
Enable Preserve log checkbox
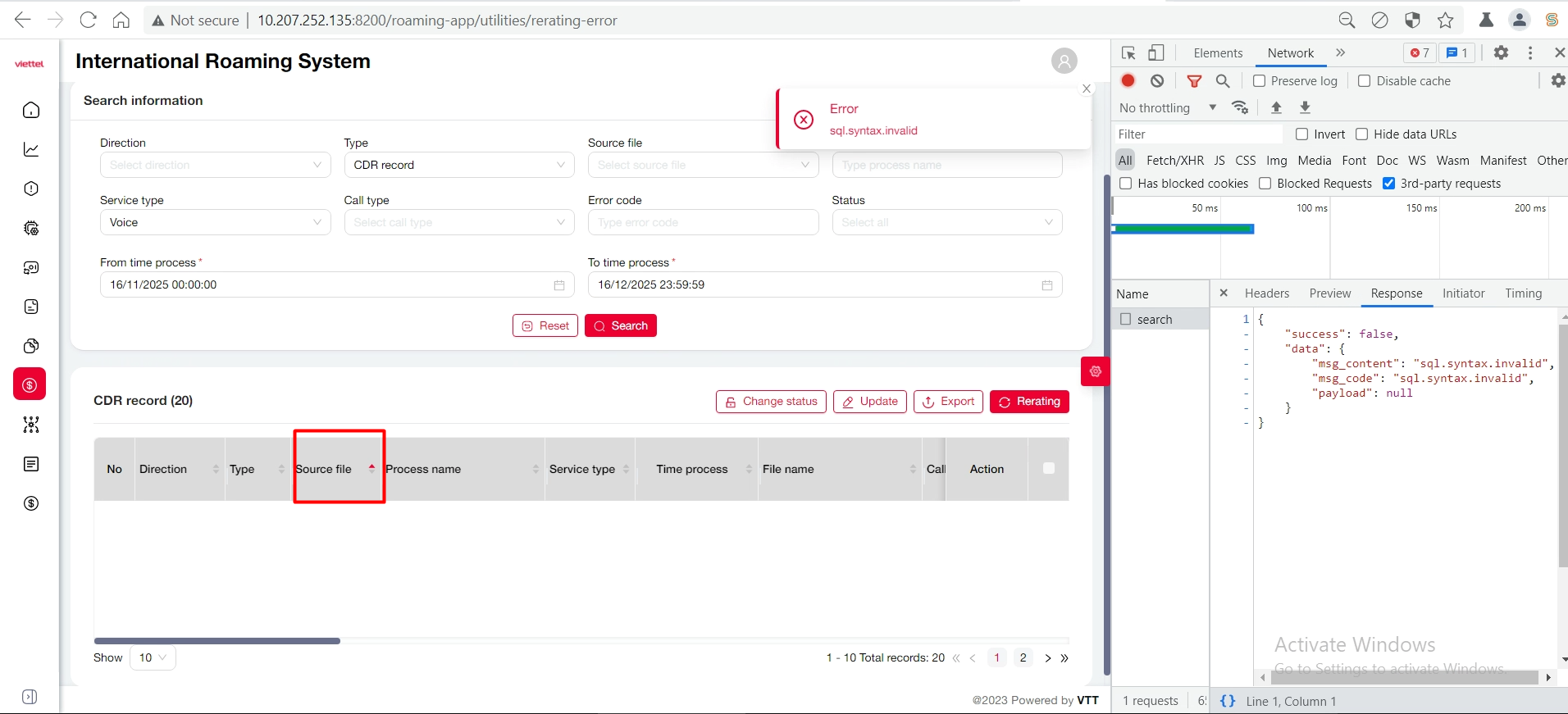pyautogui.click(x=1259, y=80)
